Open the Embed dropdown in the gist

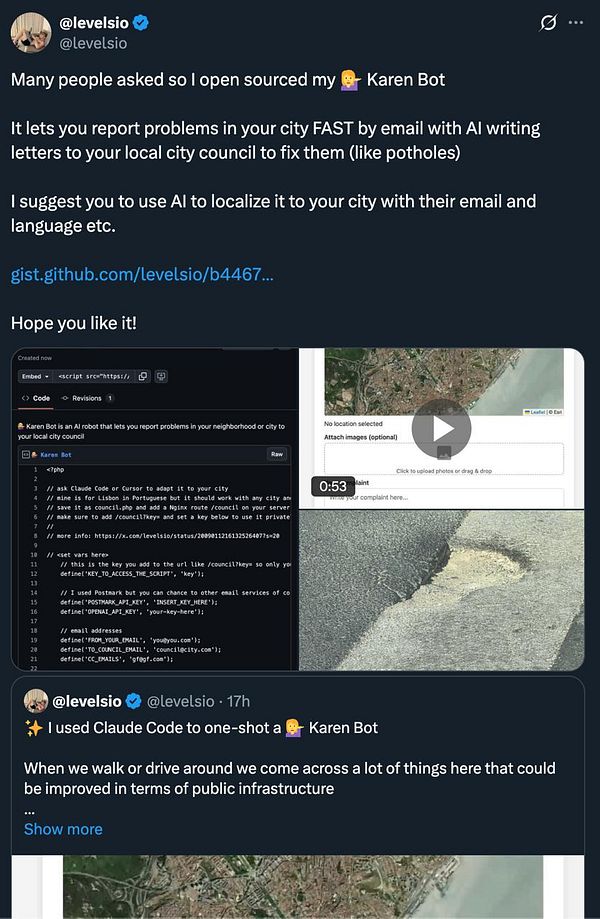point(34,375)
